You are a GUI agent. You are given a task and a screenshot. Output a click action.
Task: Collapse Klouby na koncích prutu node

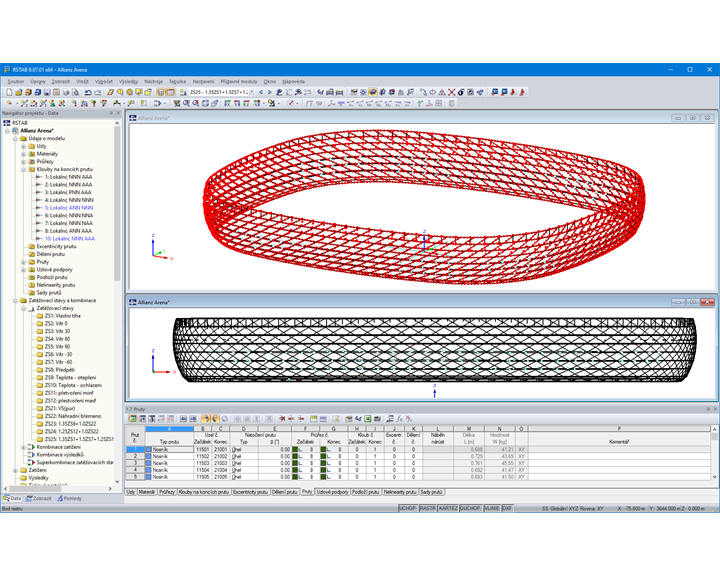point(23,169)
